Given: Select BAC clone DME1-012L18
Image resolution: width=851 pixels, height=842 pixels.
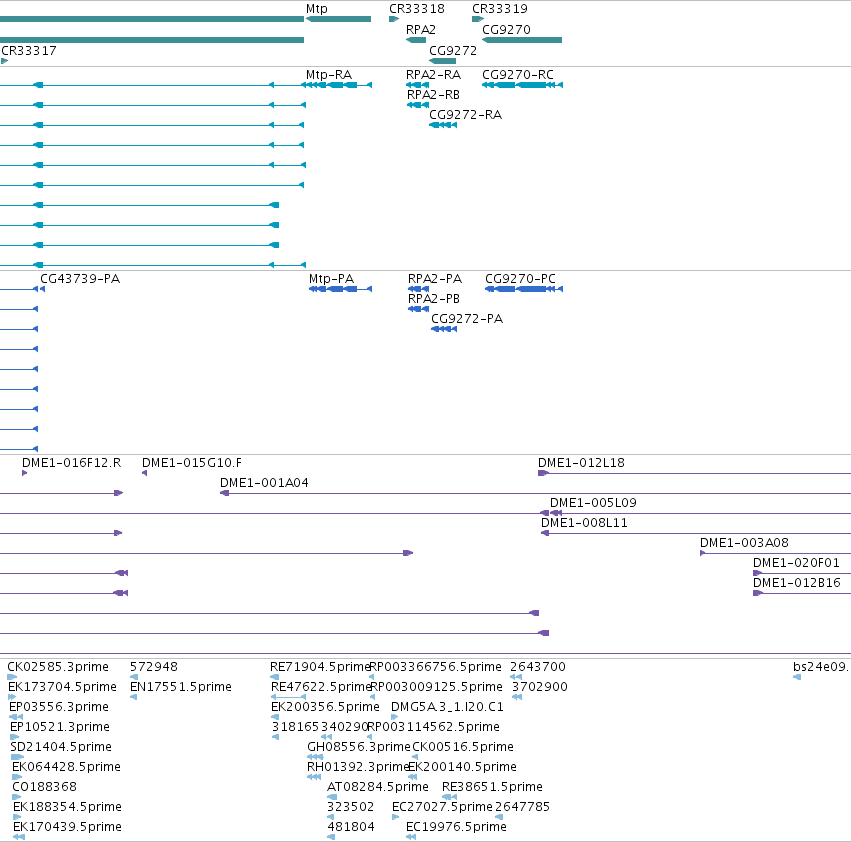Looking at the screenshot, I should point(581,463).
